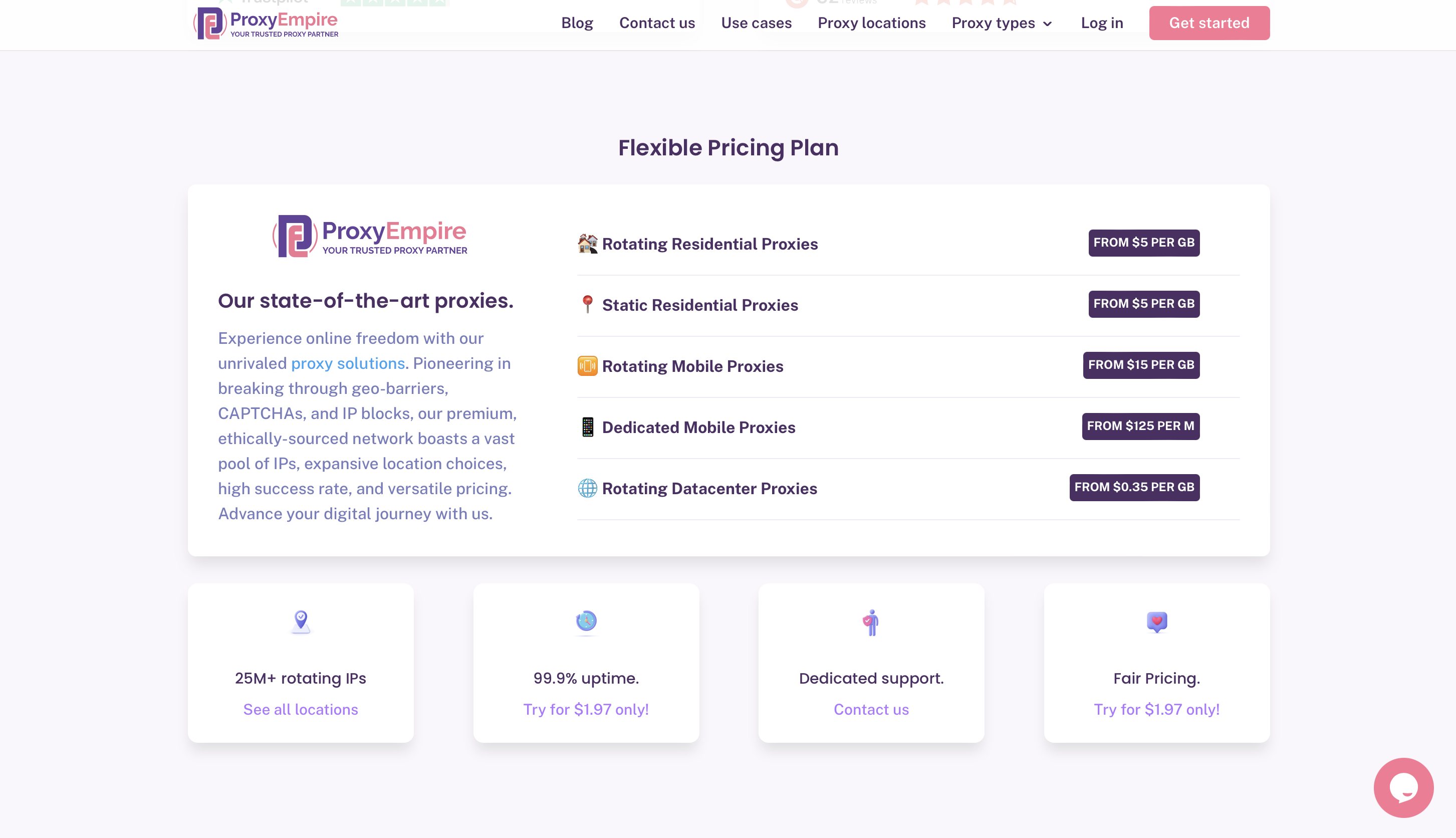Click the red pin icon beside Static Residential
The height and width of the screenshot is (838, 1456).
click(x=587, y=304)
